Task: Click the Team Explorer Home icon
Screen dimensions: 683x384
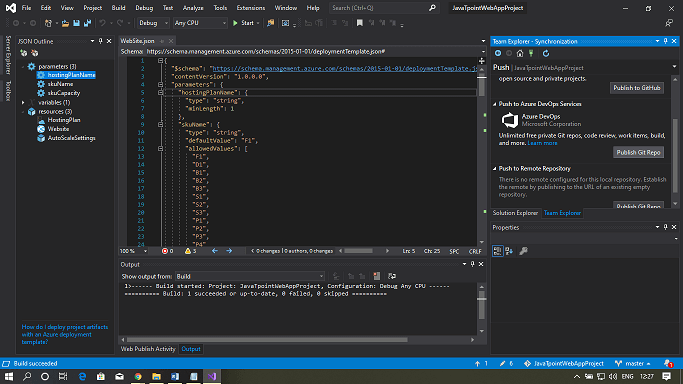Action: pos(520,53)
